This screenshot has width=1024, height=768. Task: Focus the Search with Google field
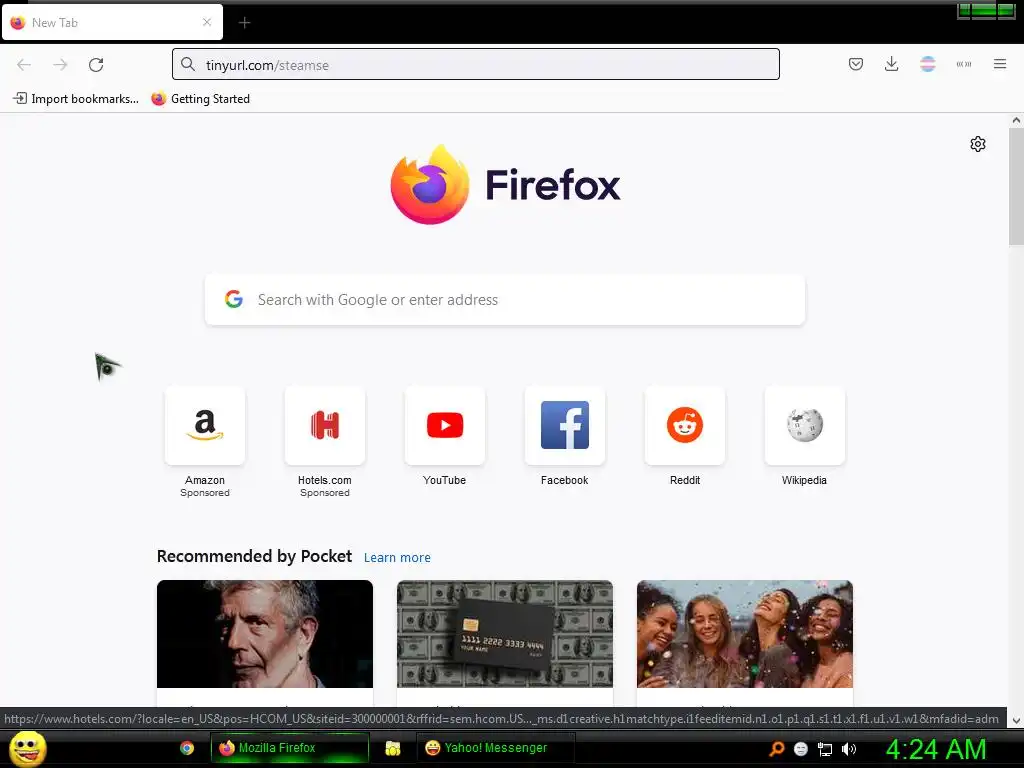pos(505,300)
